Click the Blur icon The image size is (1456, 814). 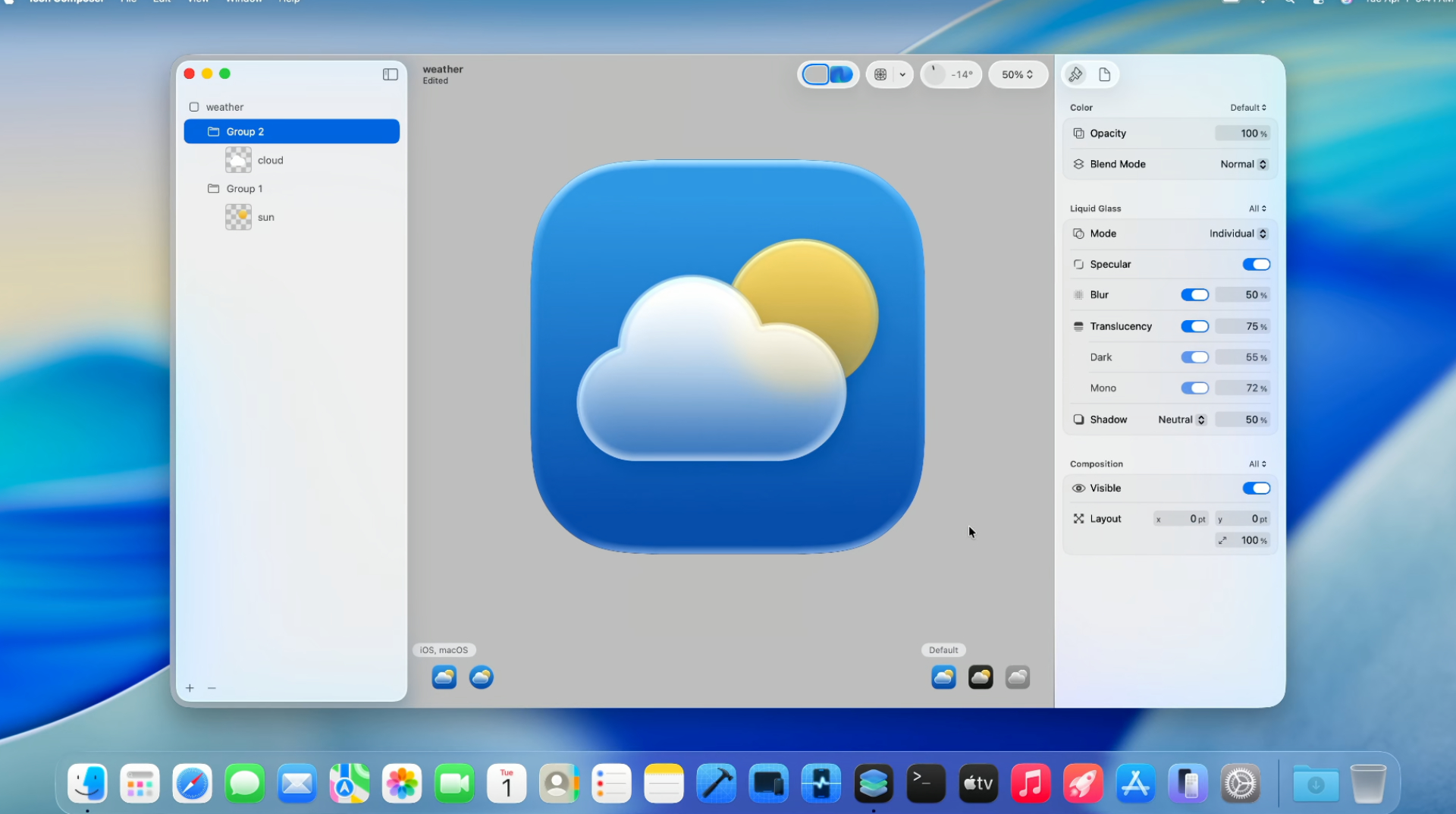tap(1078, 295)
